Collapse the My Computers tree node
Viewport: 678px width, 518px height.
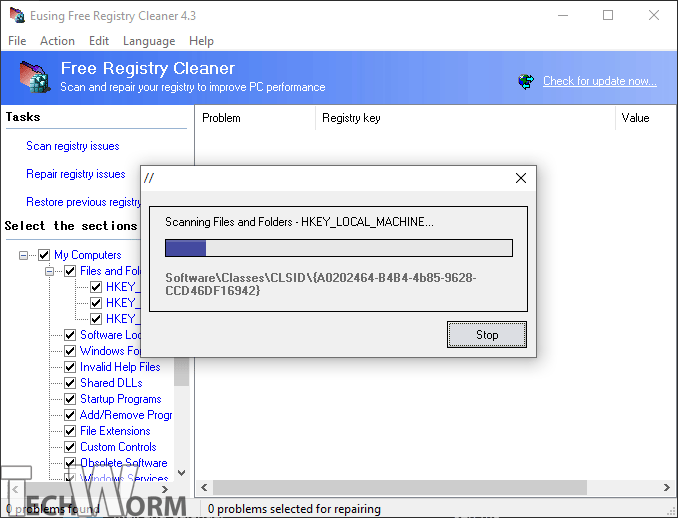(23, 255)
